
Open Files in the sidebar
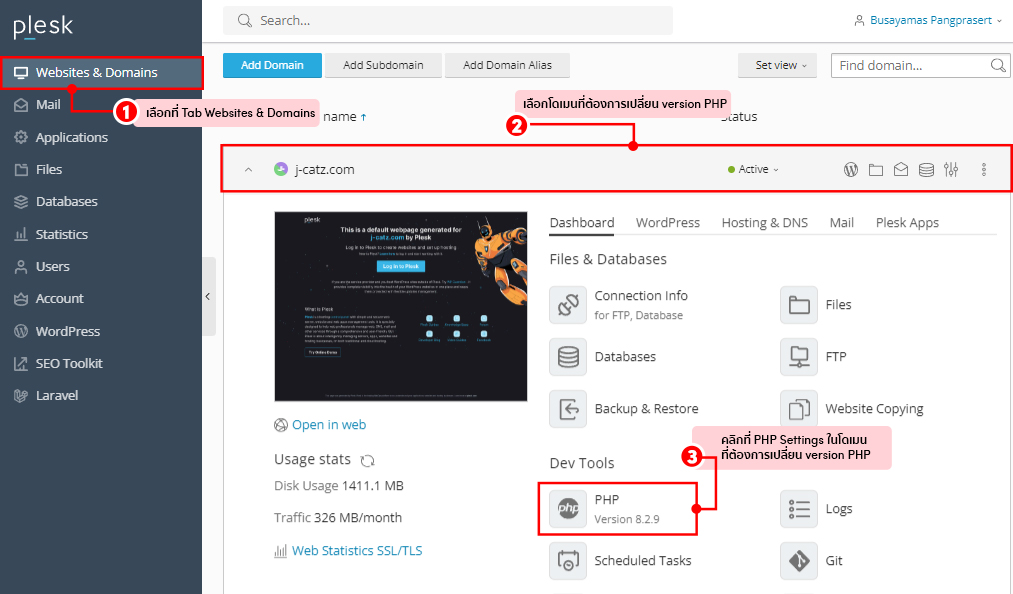point(38,169)
